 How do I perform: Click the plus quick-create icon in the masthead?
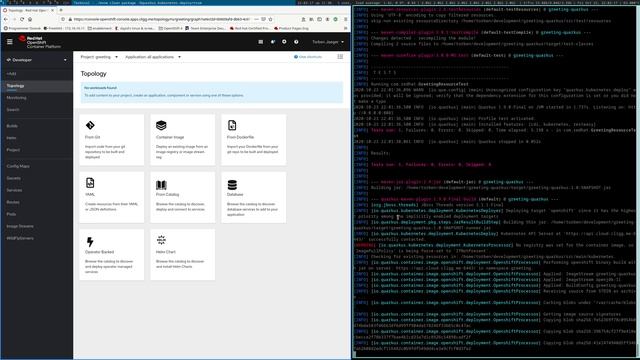pos(284,42)
